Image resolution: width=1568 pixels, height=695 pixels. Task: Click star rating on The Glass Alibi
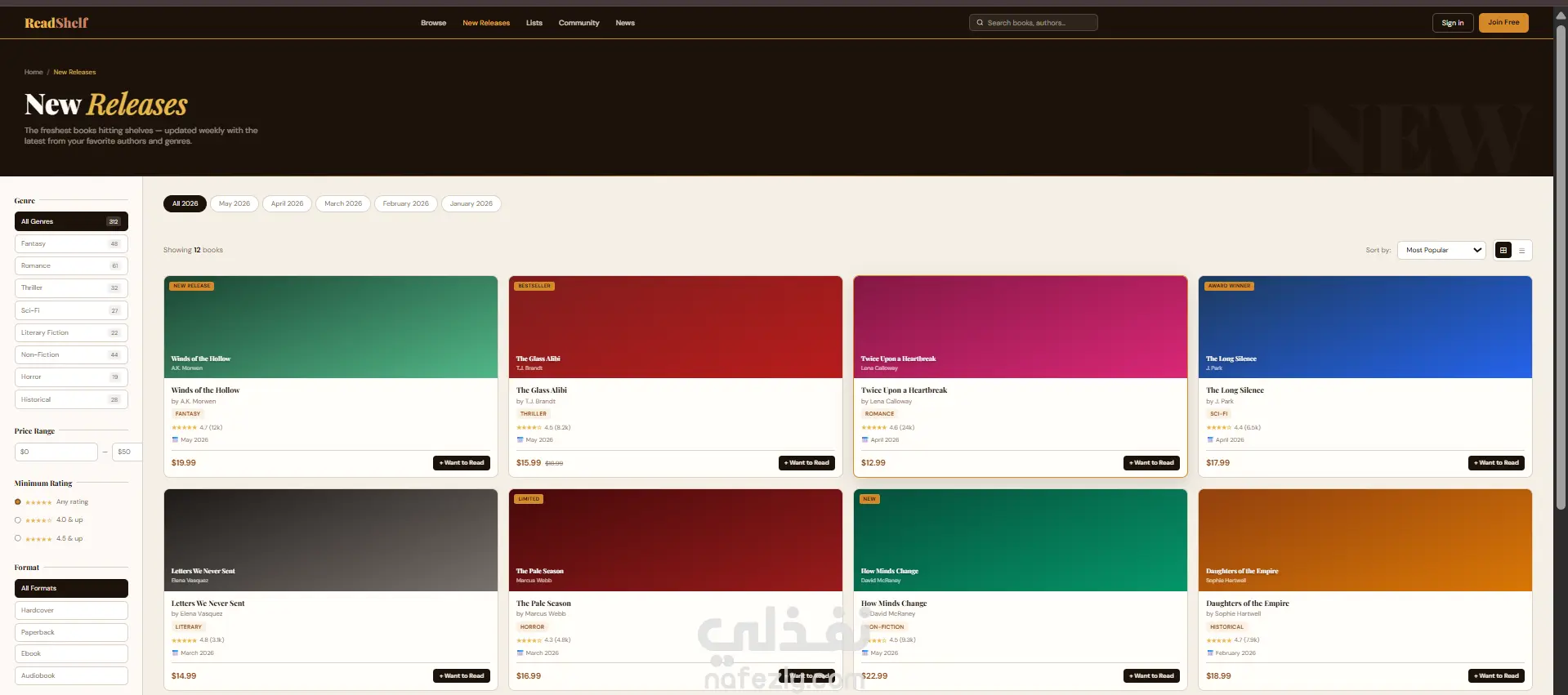pyautogui.click(x=529, y=428)
